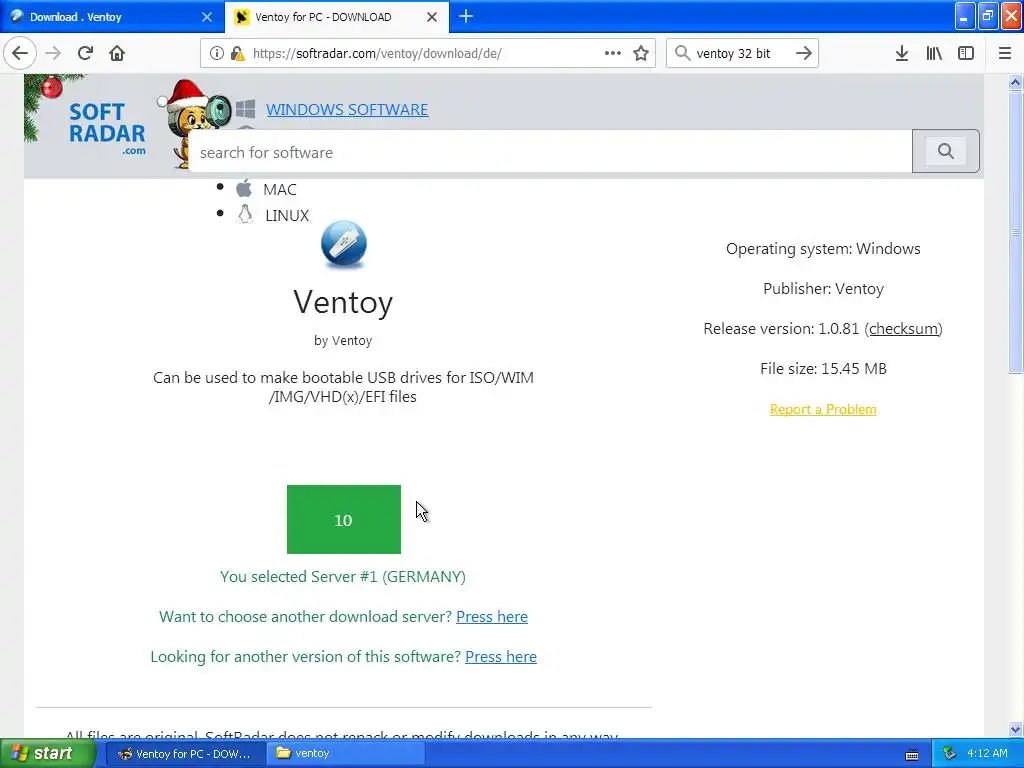Click Operating system: Windows text
The image size is (1024, 768).
823,249
